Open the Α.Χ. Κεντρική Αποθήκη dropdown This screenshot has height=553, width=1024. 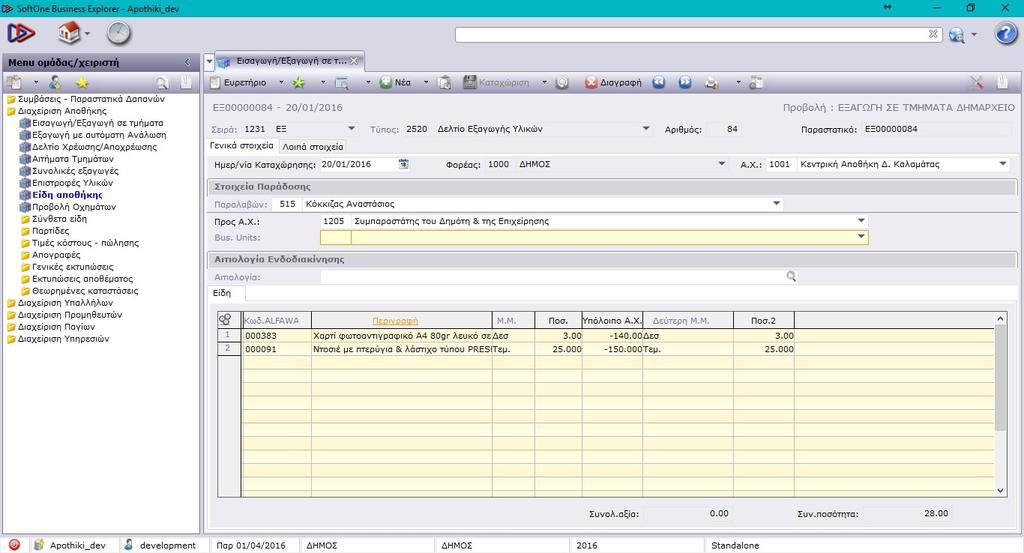click(1003, 164)
